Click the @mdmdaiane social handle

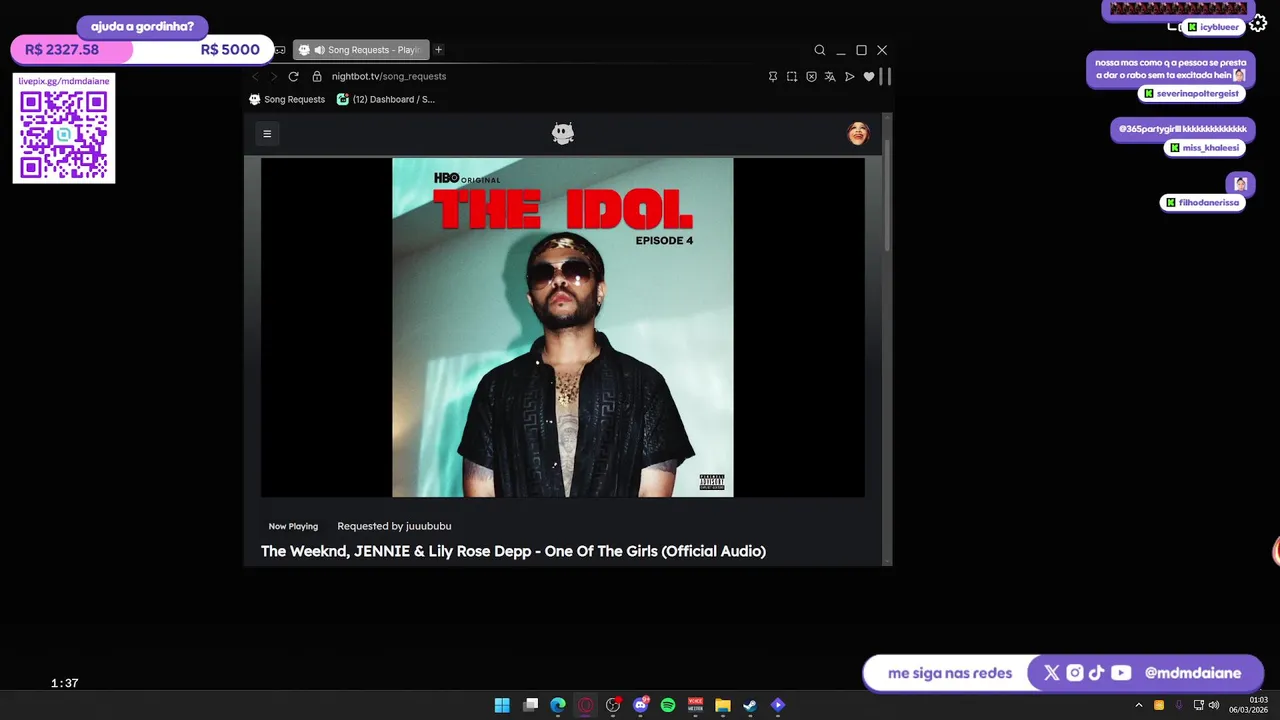click(1193, 673)
